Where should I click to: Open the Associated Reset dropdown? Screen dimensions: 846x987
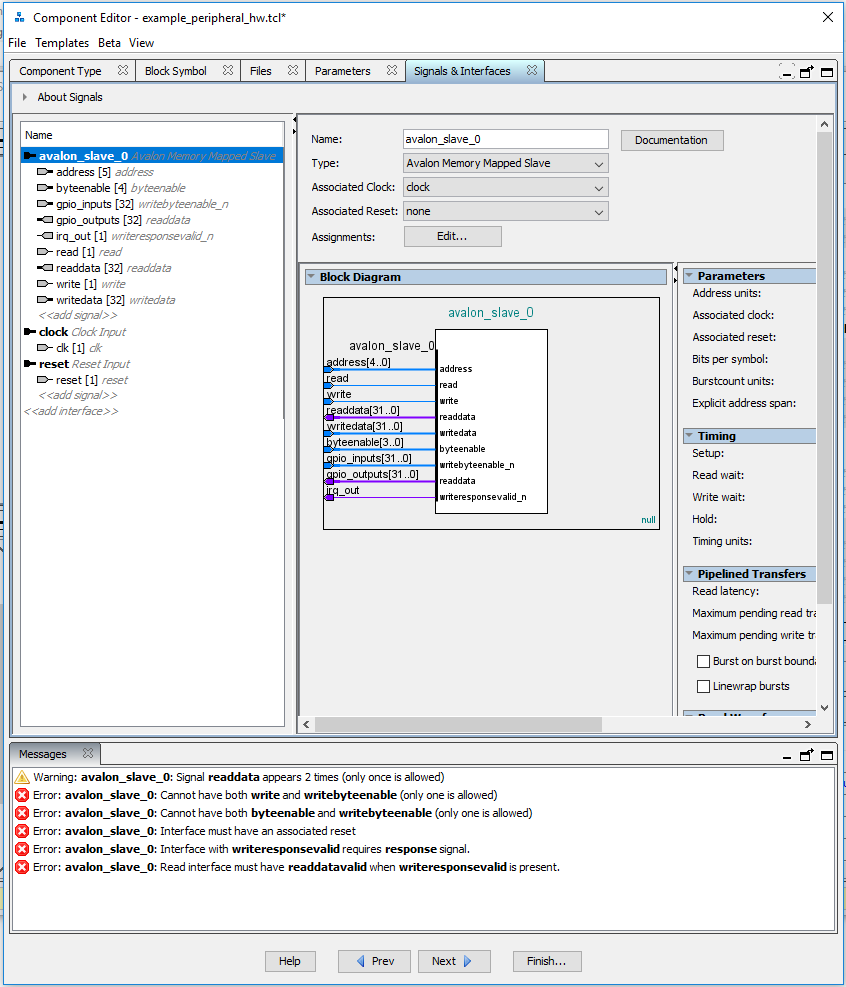(x=505, y=212)
